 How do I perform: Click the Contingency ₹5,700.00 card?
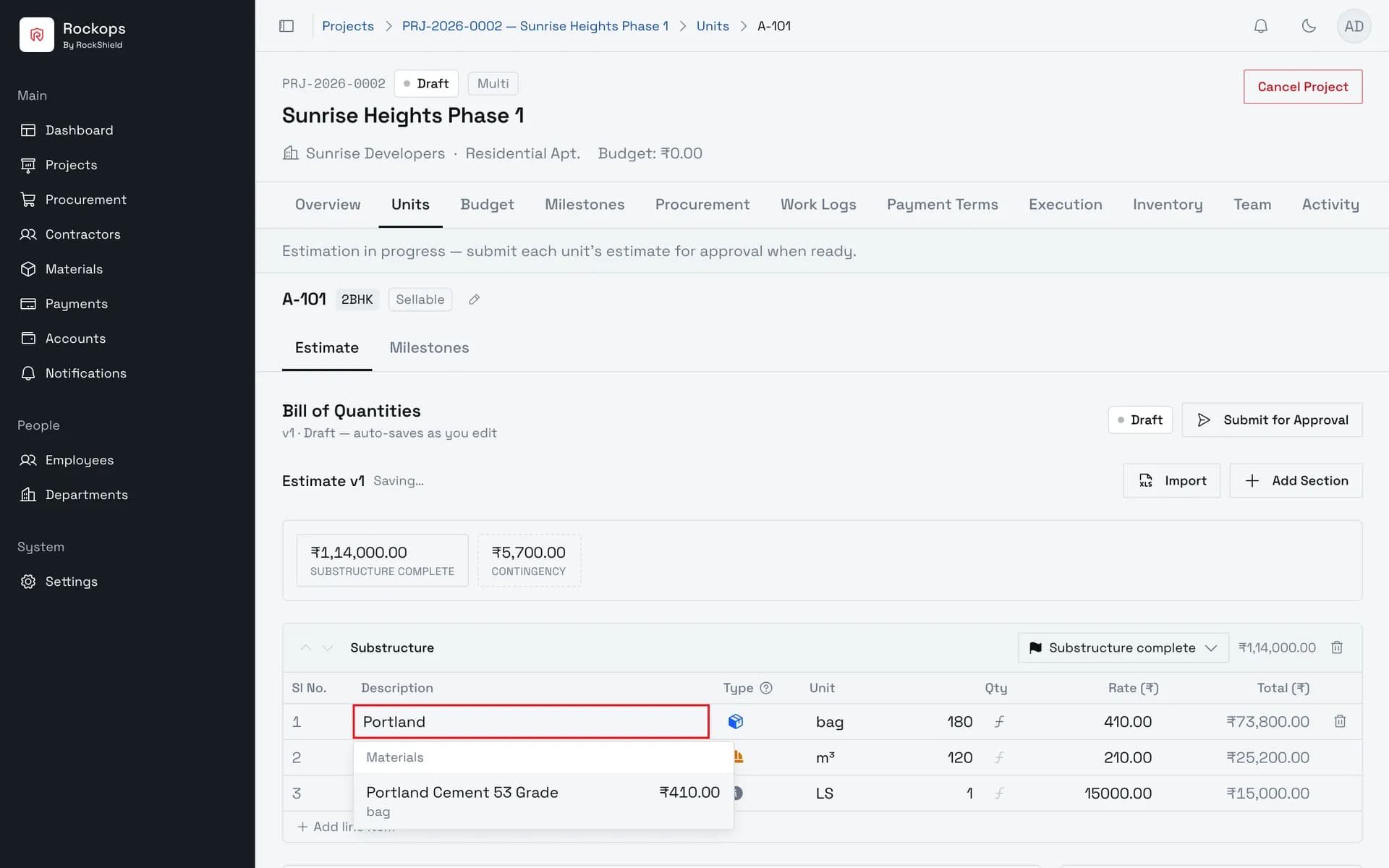pyautogui.click(x=529, y=561)
